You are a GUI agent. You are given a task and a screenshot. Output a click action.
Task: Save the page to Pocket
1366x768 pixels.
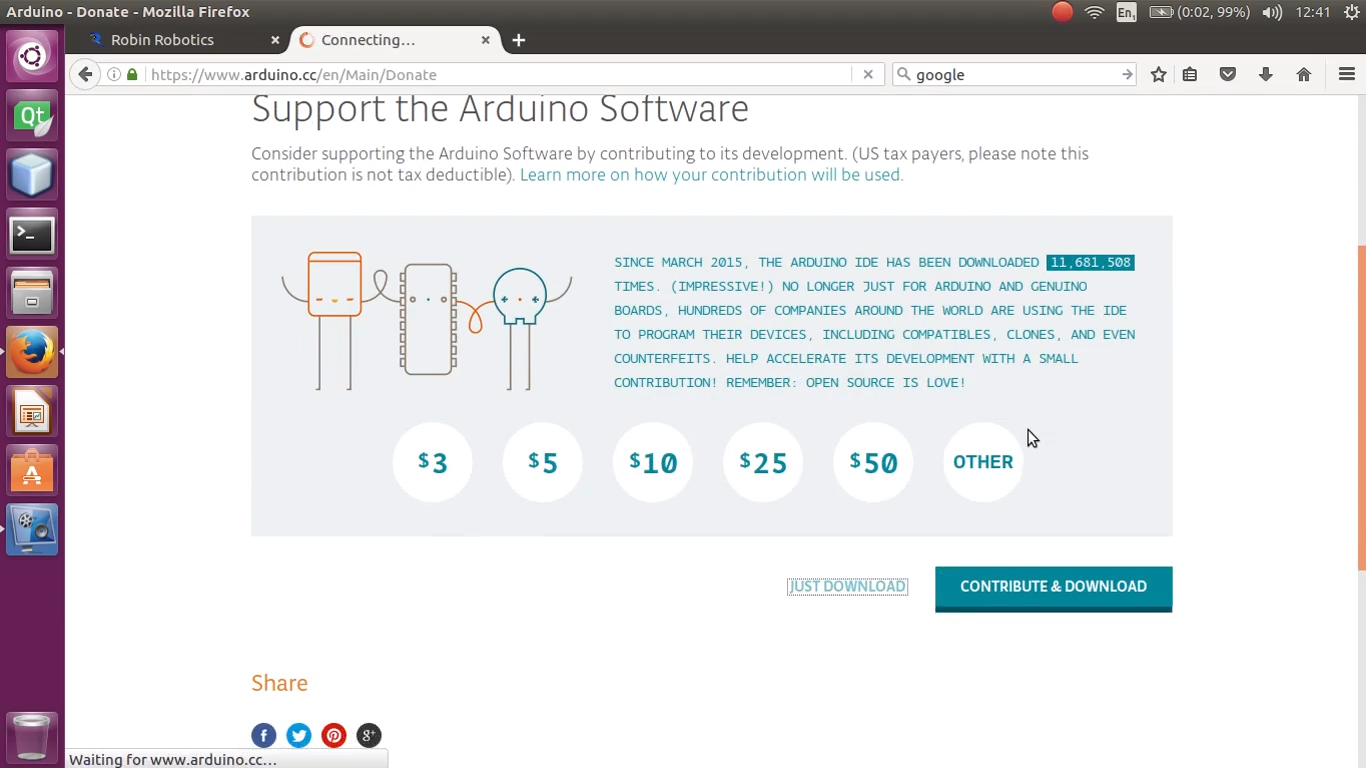tap(1228, 74)
